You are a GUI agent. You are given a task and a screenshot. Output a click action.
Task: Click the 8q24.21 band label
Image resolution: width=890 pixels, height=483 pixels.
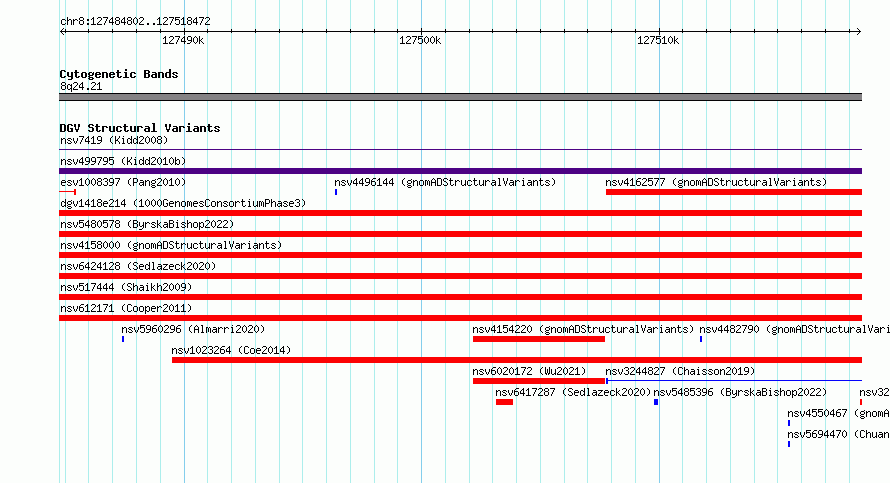81,86
